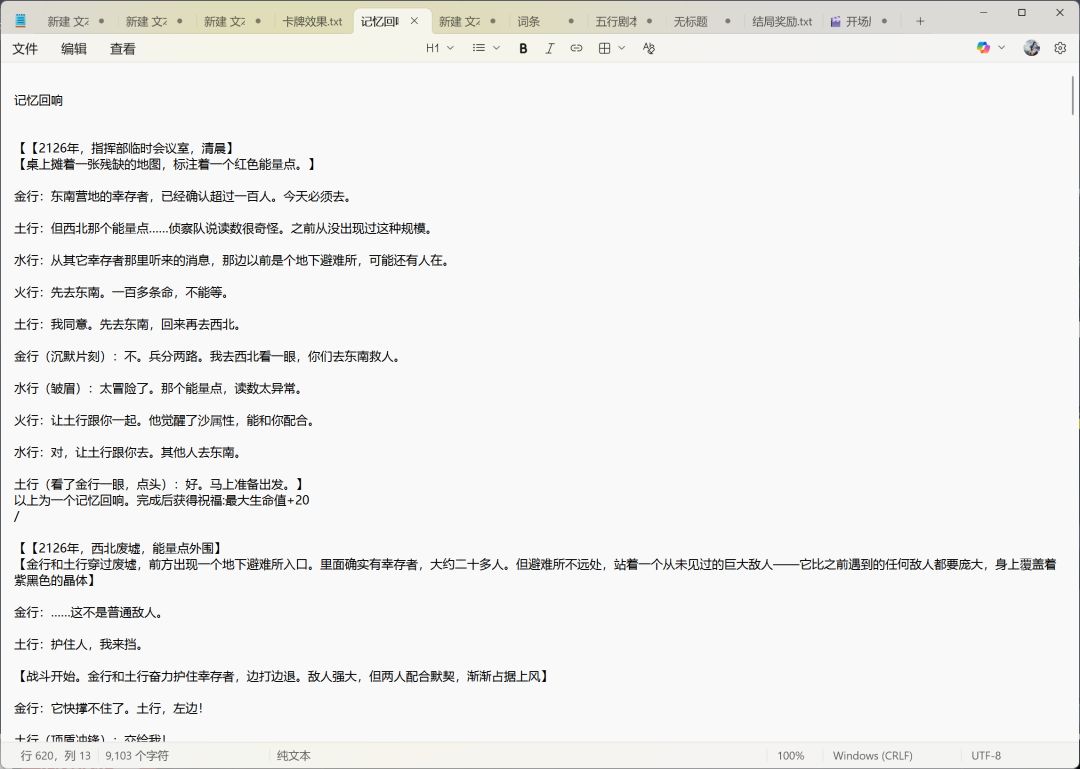This screenshot has height=769, width=1080.
Task: Expand the table options dropdown arrow
Action: click(622, 48)
